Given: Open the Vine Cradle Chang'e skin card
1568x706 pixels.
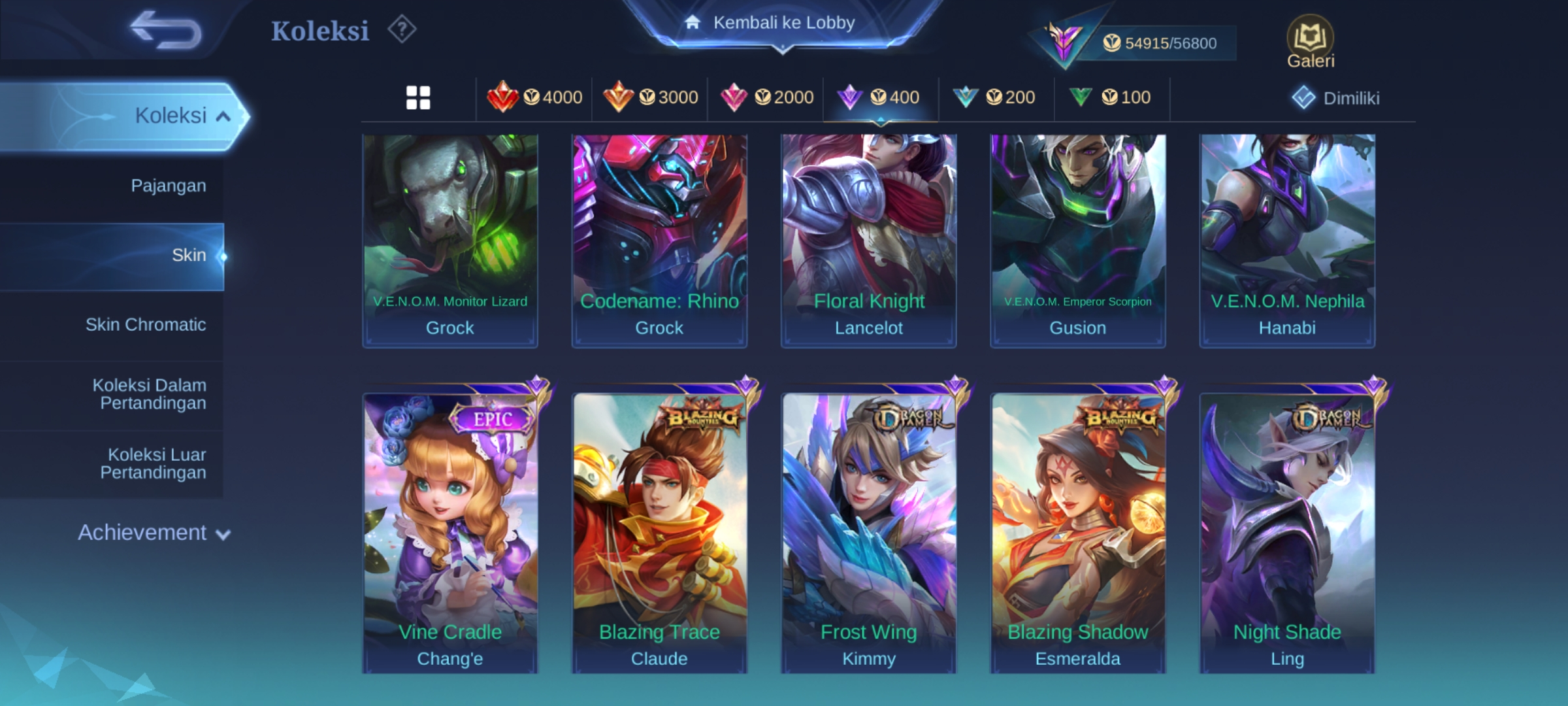Looking at the screenshot, I should pyautogui.click(x=450, y=533).
